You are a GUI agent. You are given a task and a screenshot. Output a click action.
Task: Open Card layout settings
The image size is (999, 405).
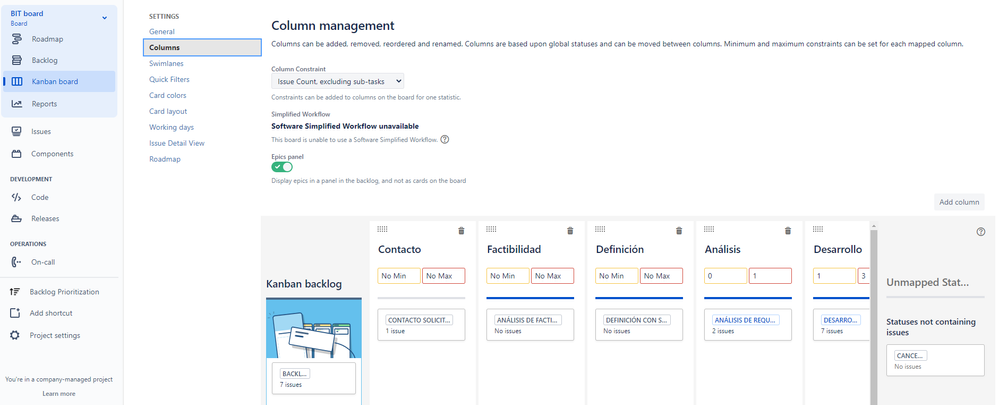[168, 111]
